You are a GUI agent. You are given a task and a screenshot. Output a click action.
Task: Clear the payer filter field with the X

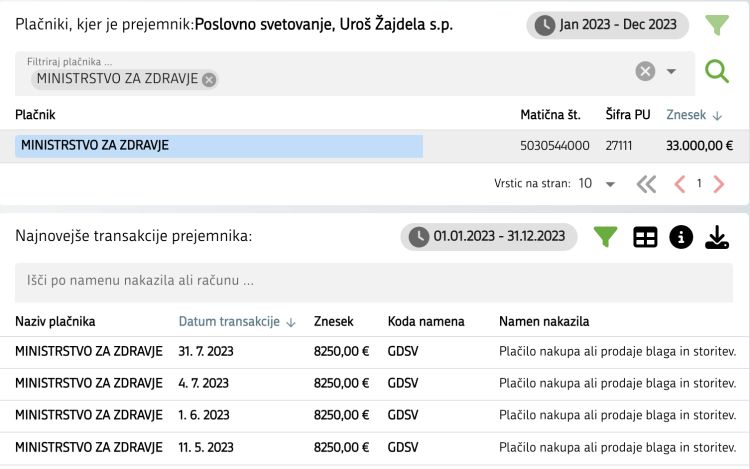645,72
